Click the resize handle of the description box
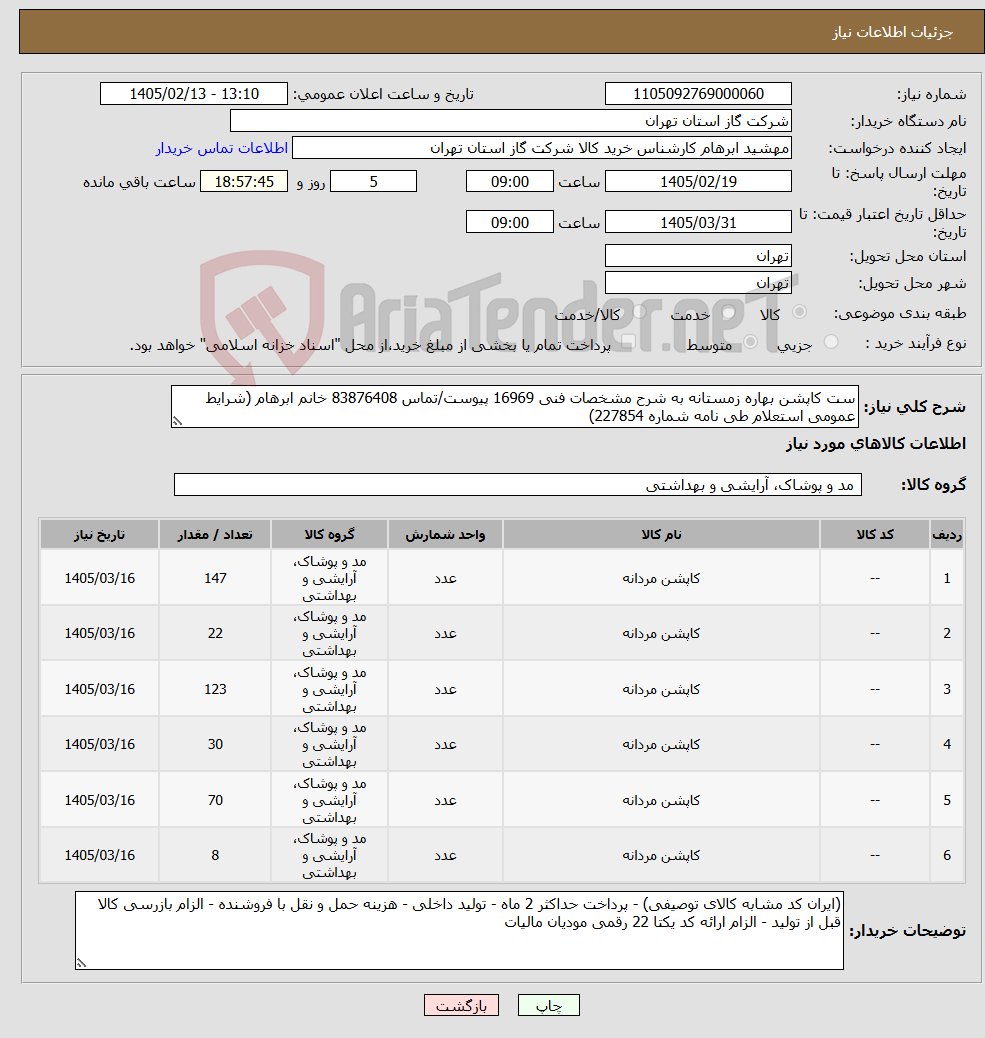 tap(177, 421)
